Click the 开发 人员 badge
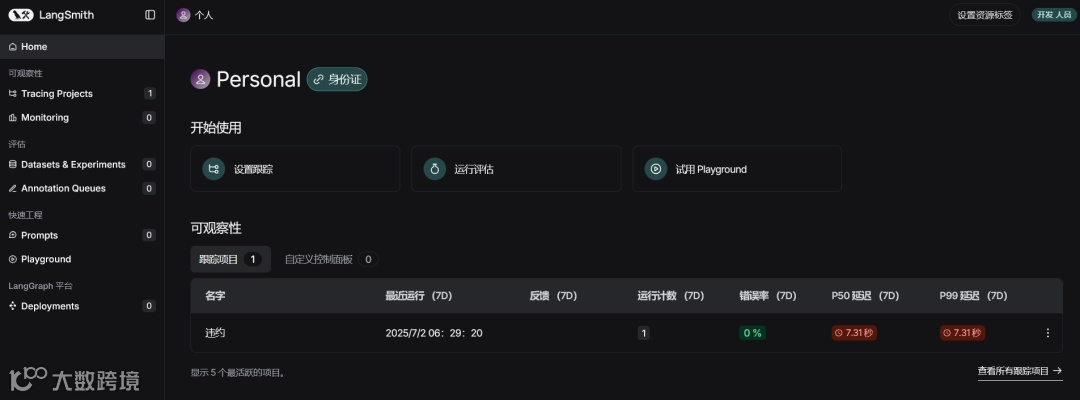Viewport: 1080px width, 400px height. (1054, 15)
